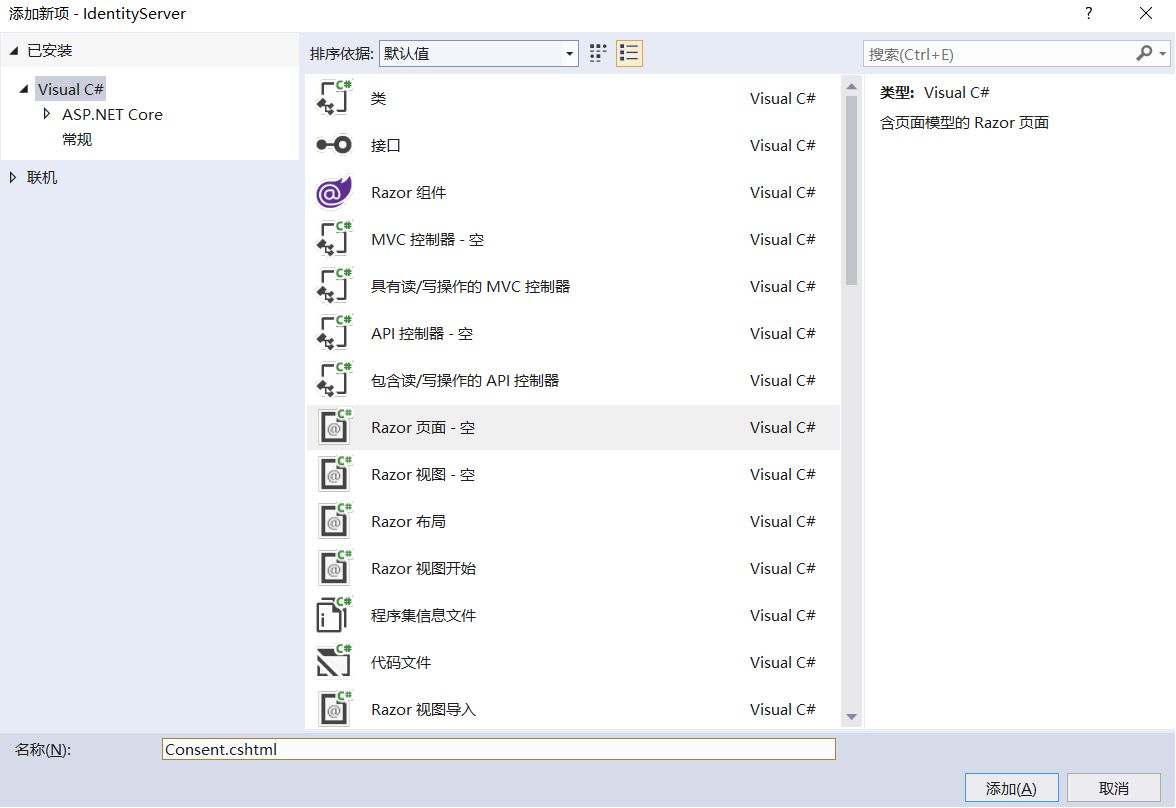Select the Razor 视图导入 template name
Screen dimensions: 1176x808
423,710
